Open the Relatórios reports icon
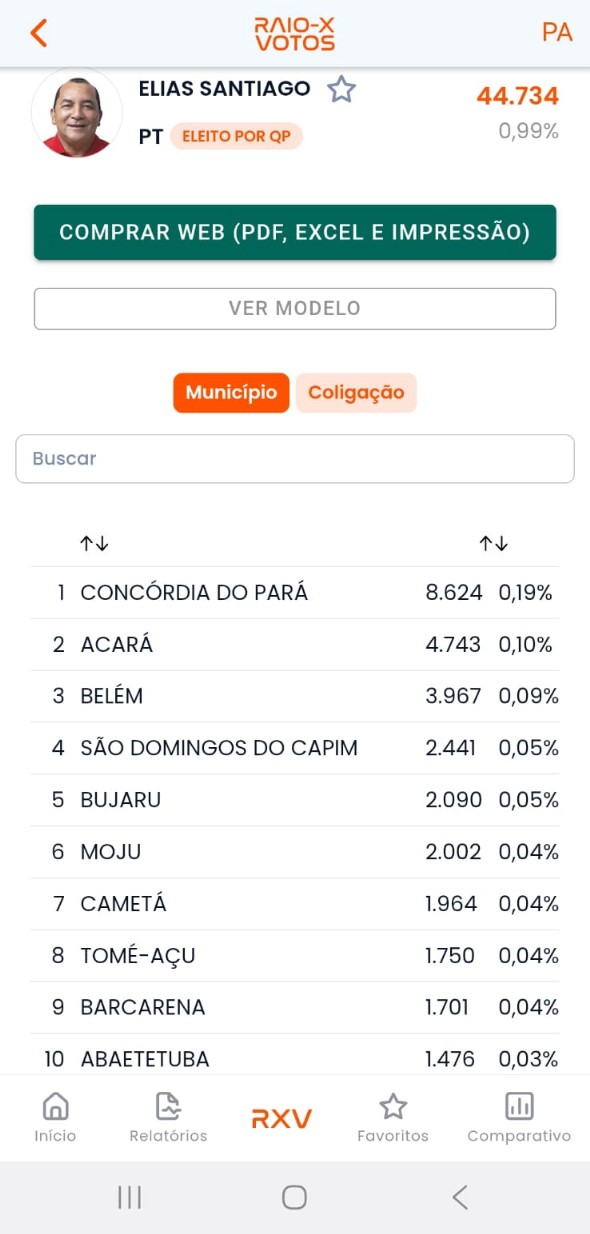Viewport: 590px width, 1234px height. click(168, 1106)
